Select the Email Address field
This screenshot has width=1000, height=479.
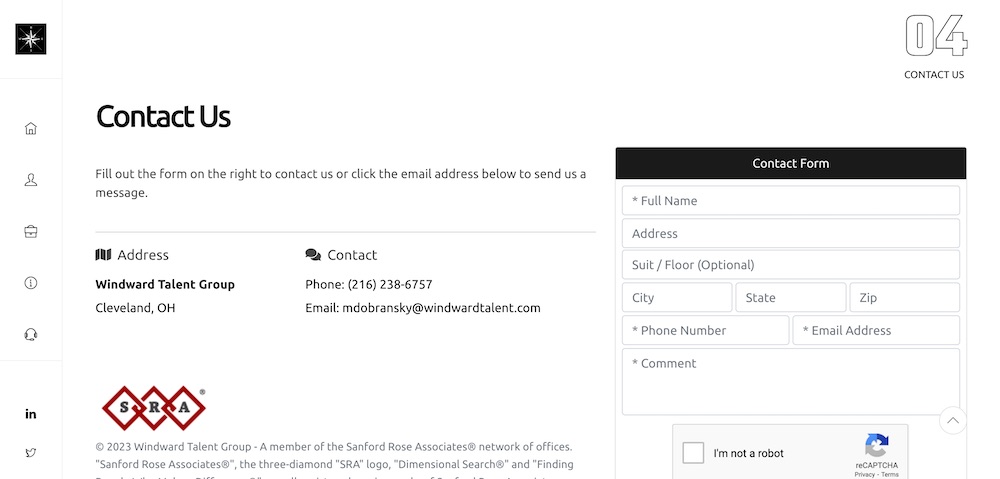876,330
